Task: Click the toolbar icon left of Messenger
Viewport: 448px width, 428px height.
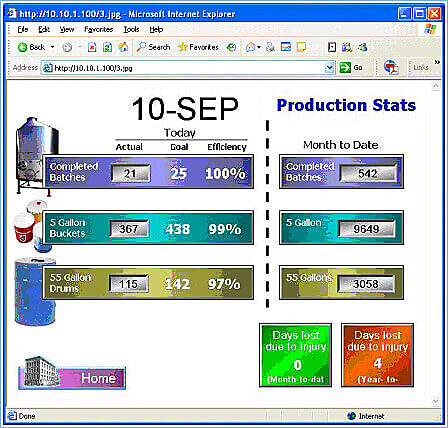Action: coord(347,47)
